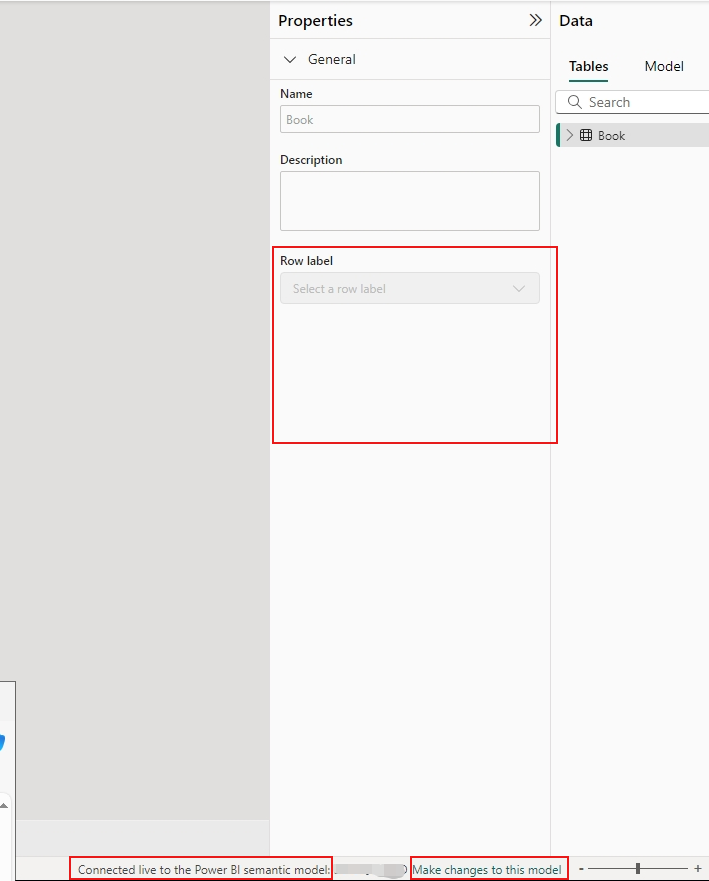This screenshot has height=881, width=709.
Task: Select the Book table row text
Action: click(611, 136)
